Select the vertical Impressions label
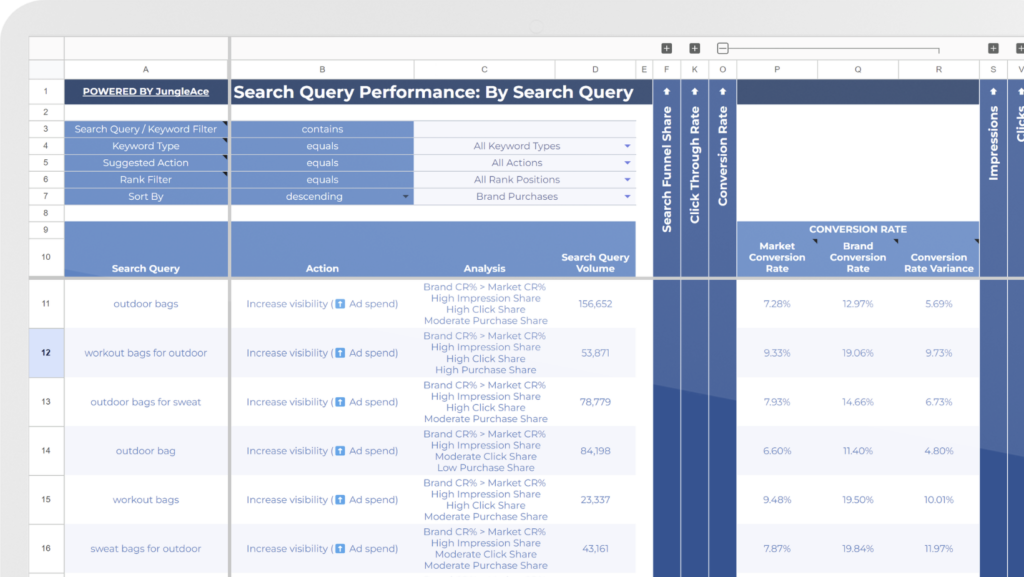Viewport: 1024px width, 577px height. [x=993, y=143]
